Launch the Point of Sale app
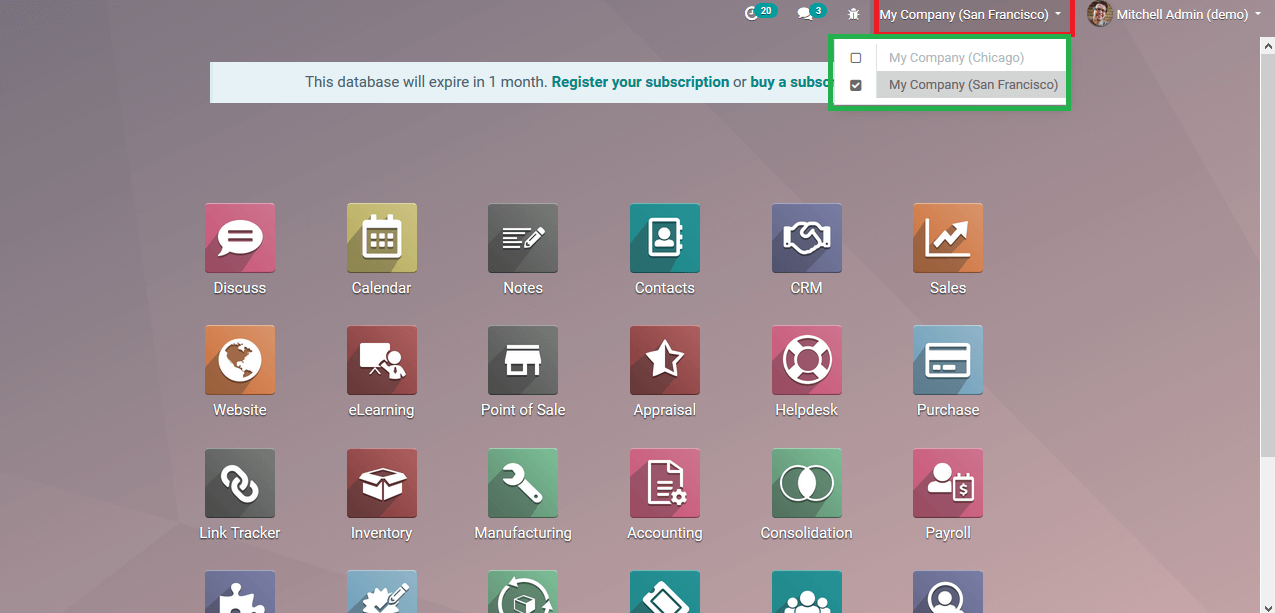The width and height of the screenshot is (1275, 613). (523, 360)
